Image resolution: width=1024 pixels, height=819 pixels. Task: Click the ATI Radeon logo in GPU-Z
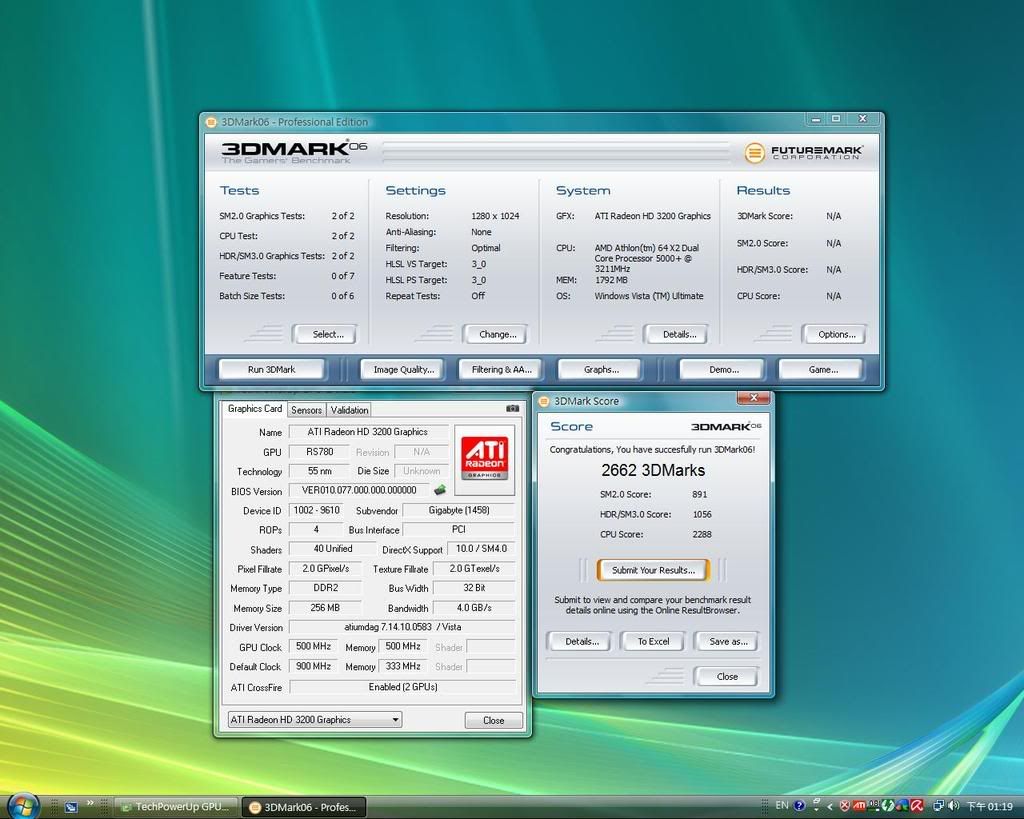coord(484,458)
